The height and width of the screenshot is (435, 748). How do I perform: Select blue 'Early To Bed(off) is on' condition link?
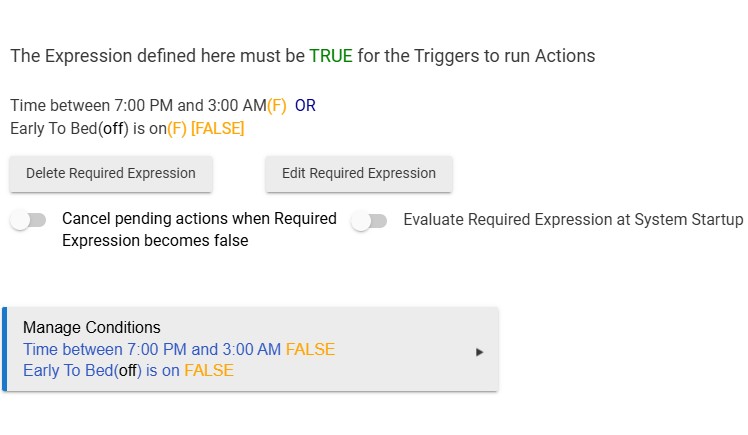point(101,371)
